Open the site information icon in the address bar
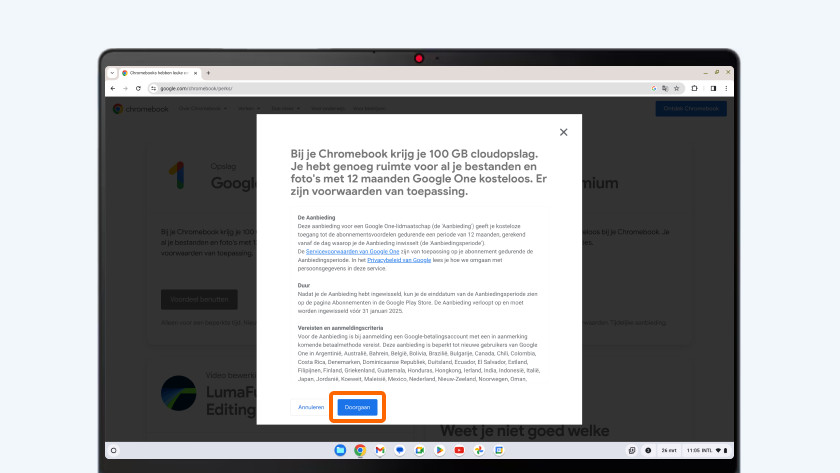 coord(153,88)
